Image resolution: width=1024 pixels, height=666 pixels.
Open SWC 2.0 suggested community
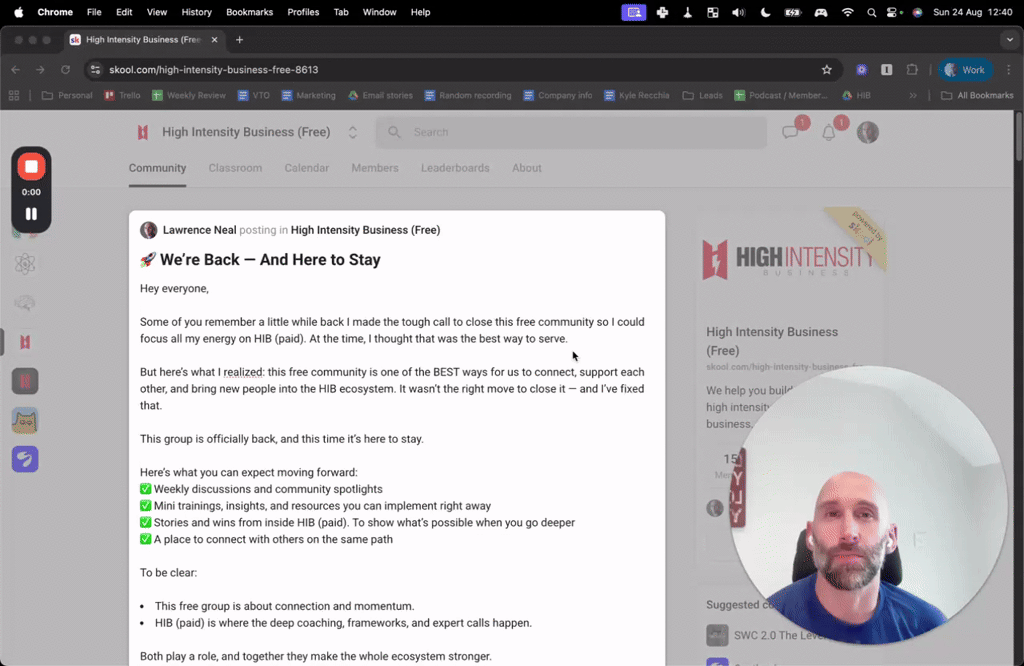[767, 635]
